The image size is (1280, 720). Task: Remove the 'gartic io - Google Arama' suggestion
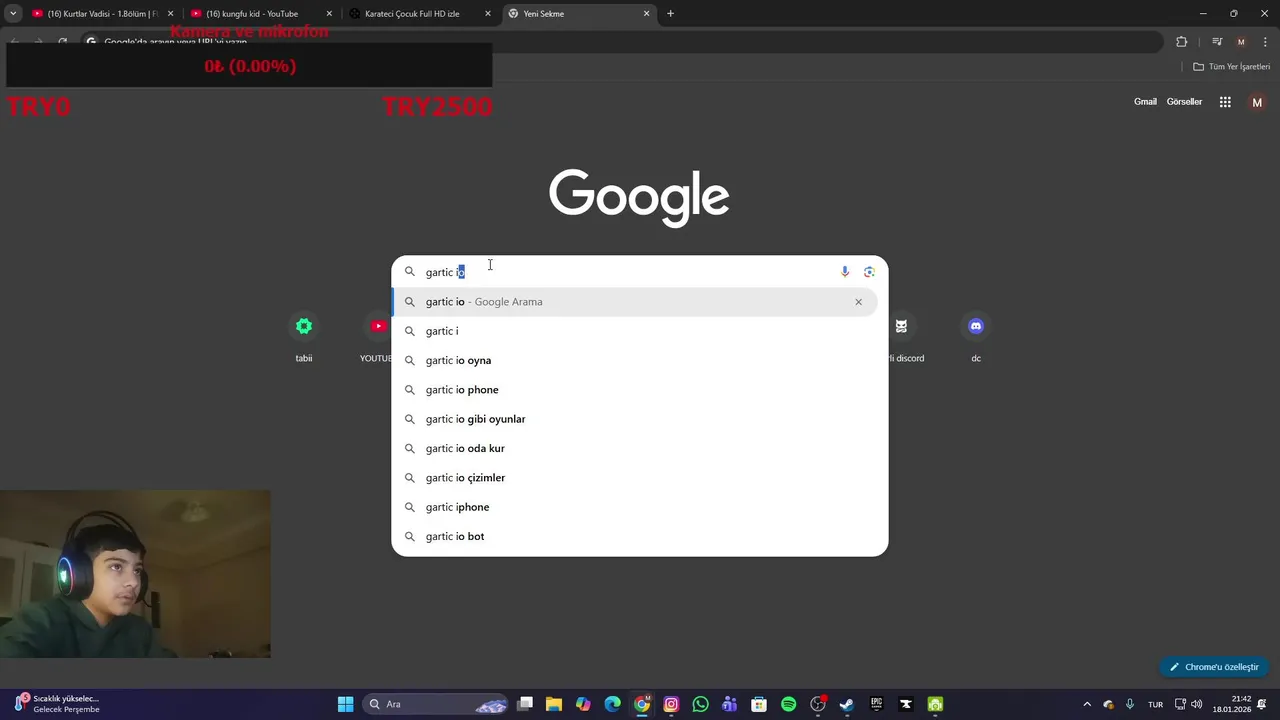click(858, 302)
